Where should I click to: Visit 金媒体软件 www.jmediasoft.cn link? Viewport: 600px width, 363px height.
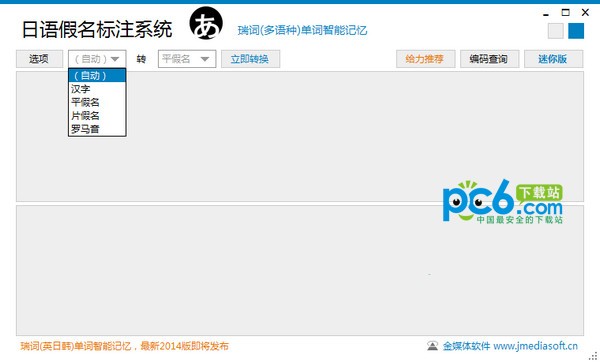(x=510, y=346)
